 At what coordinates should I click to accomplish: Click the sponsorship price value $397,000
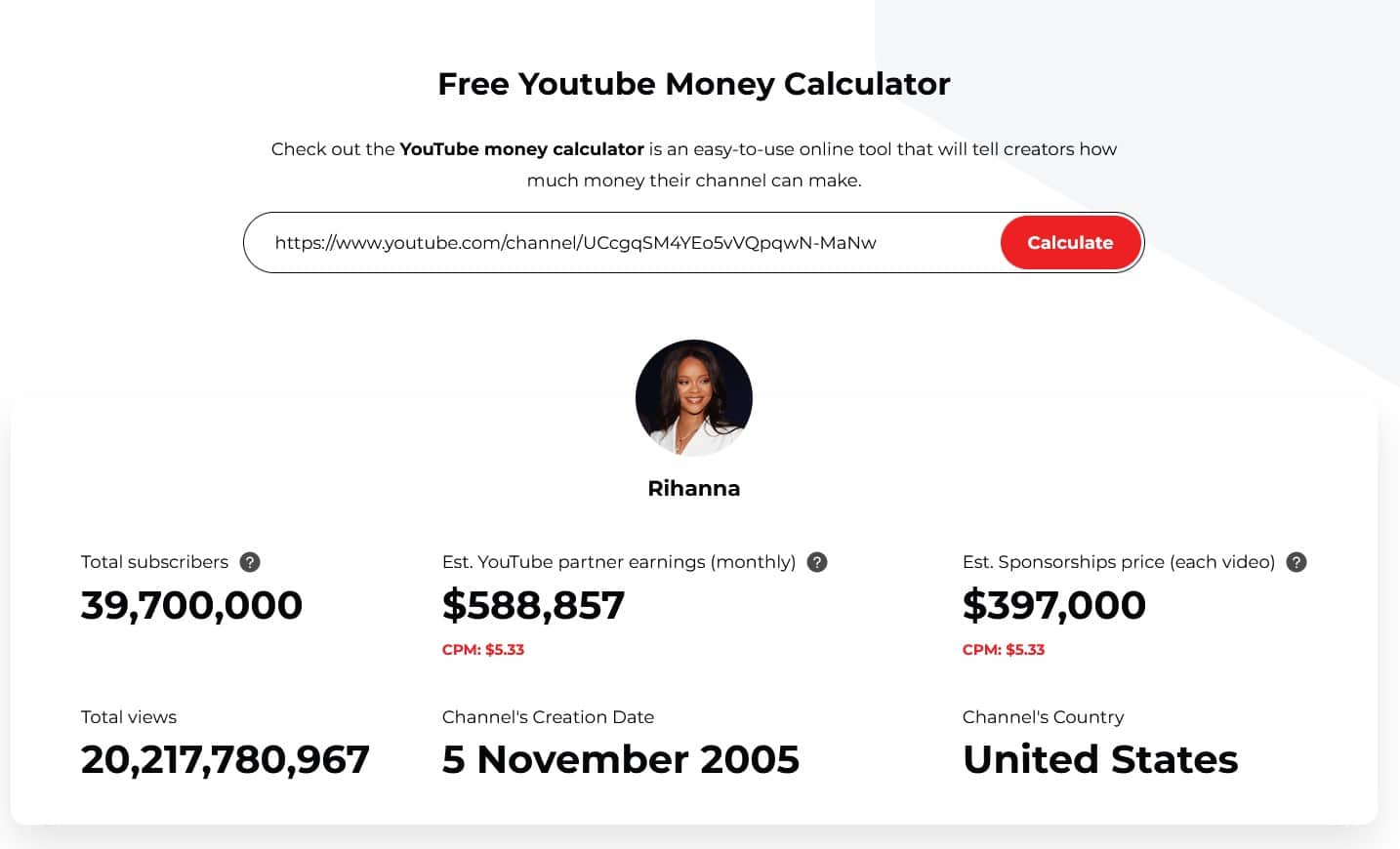click(1054, 605)
